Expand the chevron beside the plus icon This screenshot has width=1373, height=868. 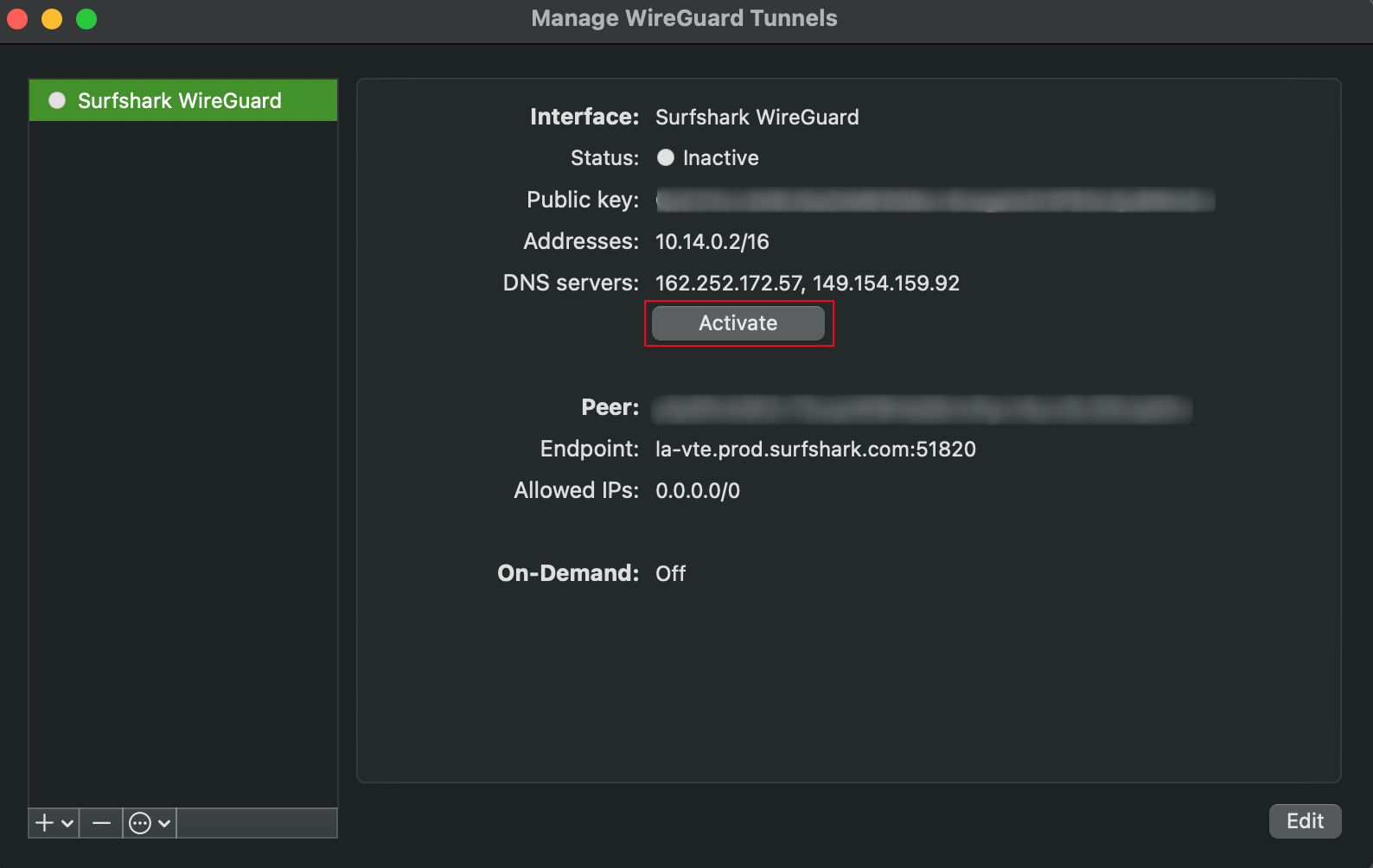[67, 824]
